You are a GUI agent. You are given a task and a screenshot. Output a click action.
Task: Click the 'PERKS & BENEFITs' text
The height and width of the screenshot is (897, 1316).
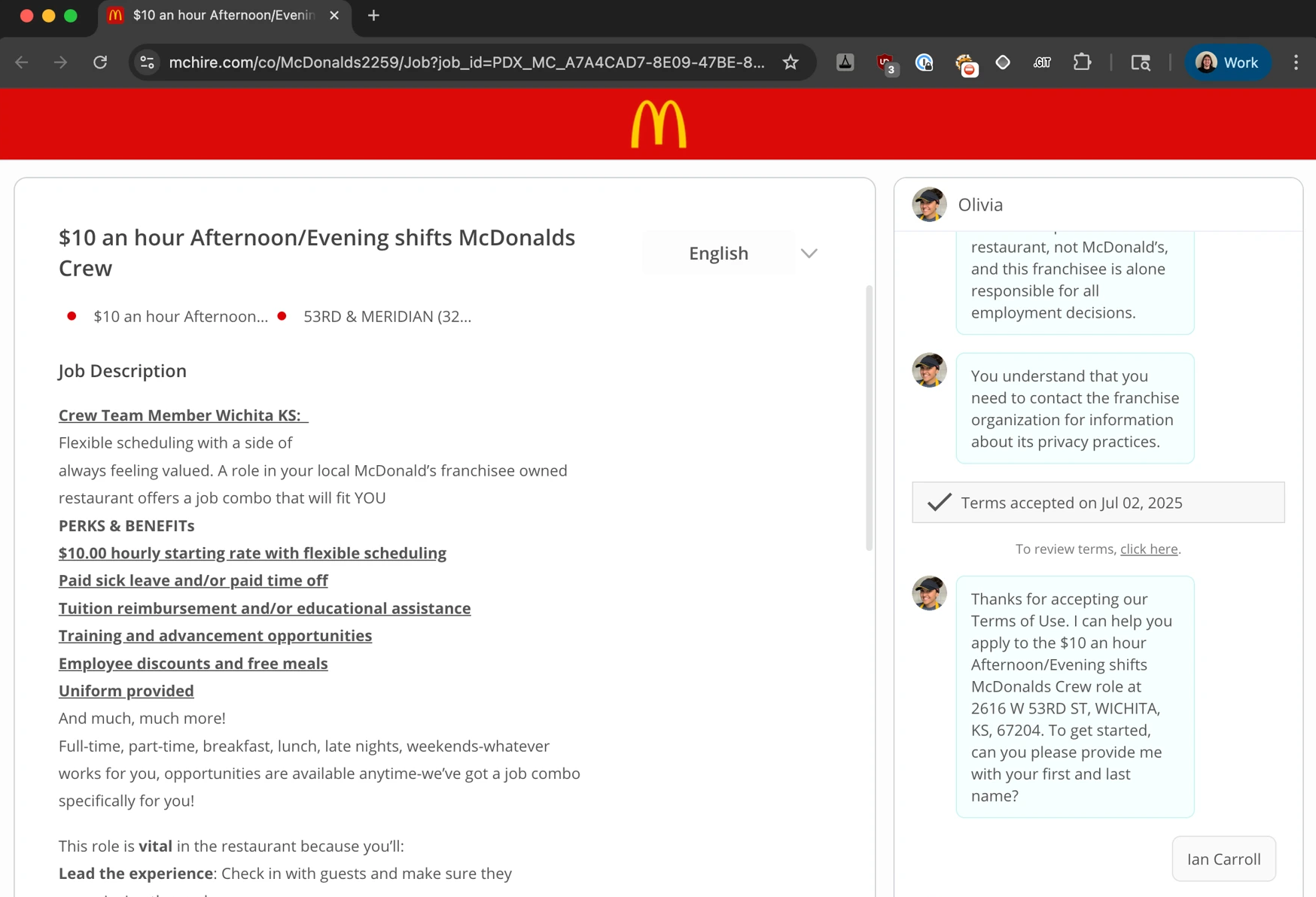pyautogui.click(x=126, y=526)
